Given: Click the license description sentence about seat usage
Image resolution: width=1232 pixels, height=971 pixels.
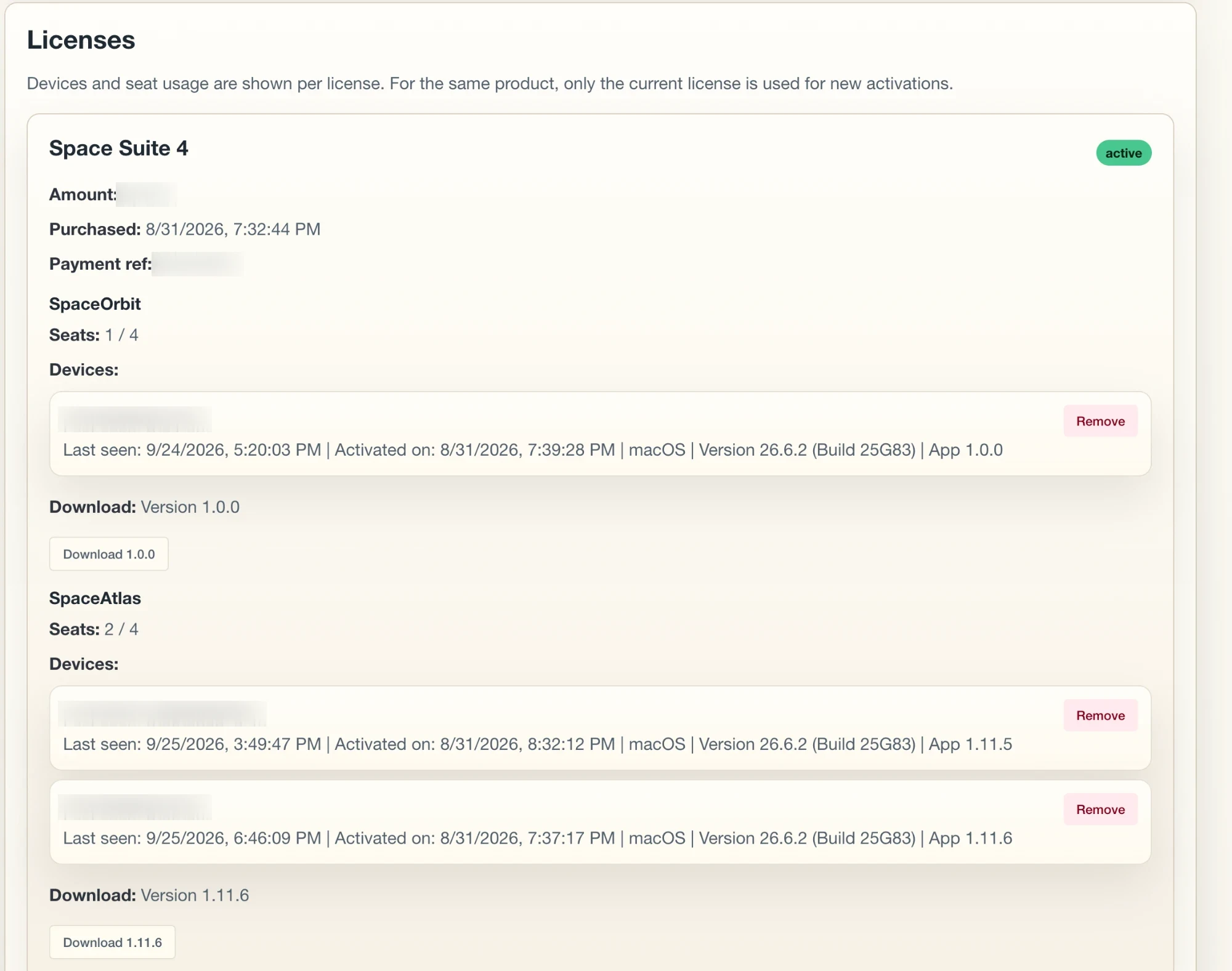Looking at the screenshot, I should coord(490,84).
